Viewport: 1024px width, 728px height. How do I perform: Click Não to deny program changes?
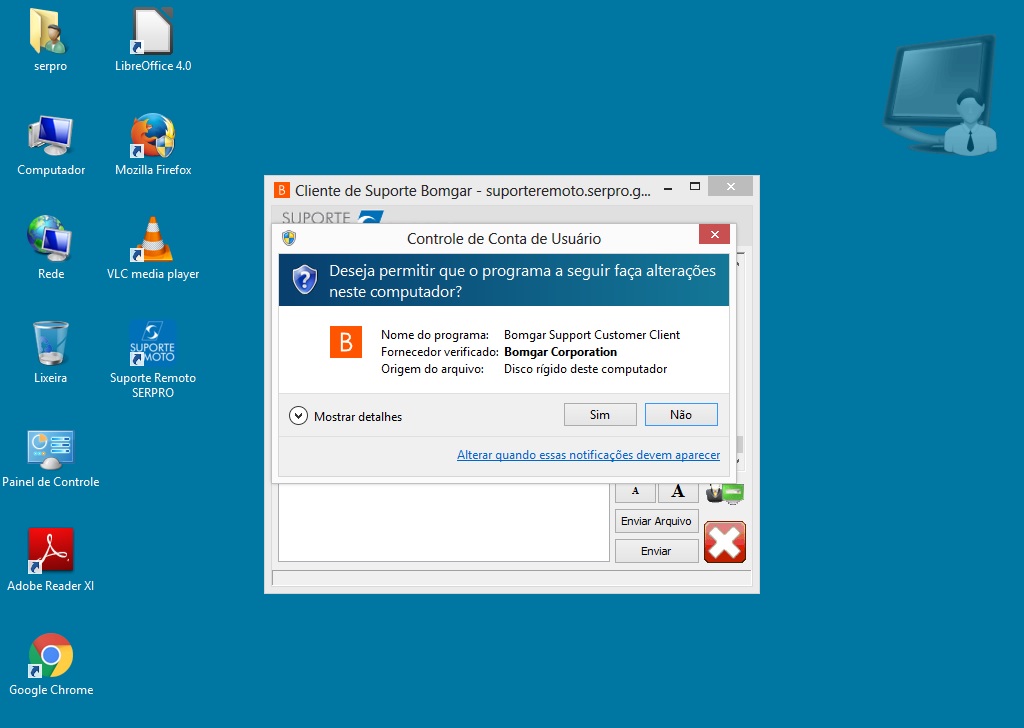(681, 415)
